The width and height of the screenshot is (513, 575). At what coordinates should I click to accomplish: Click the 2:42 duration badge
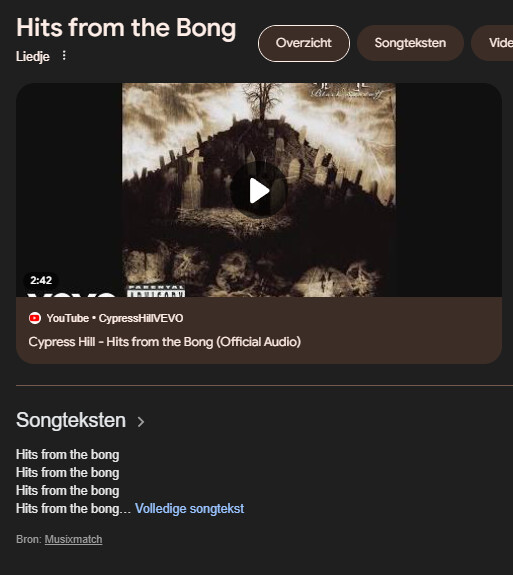click(x=41, y=281)
